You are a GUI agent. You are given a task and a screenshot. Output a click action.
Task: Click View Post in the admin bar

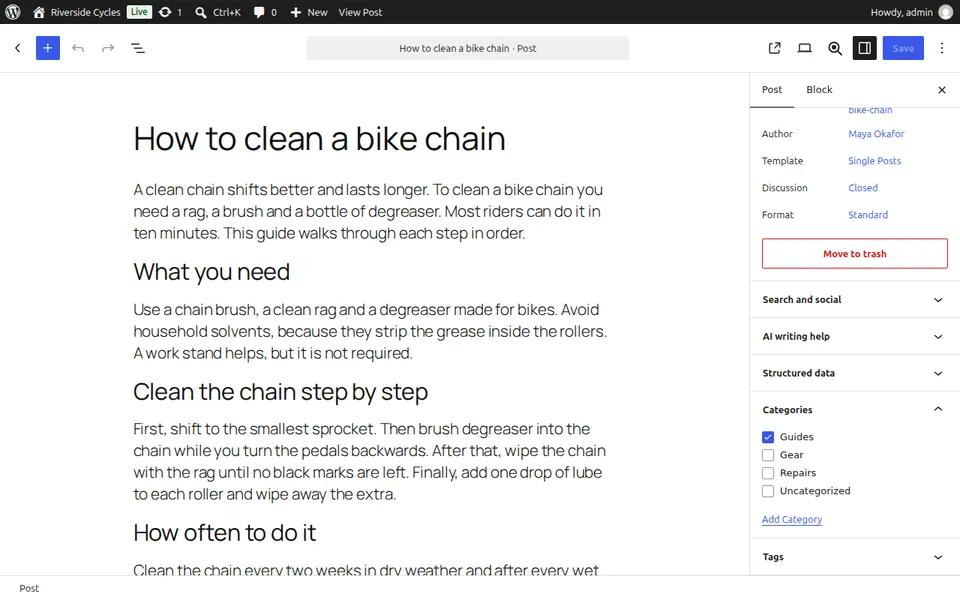coord(360,12)
